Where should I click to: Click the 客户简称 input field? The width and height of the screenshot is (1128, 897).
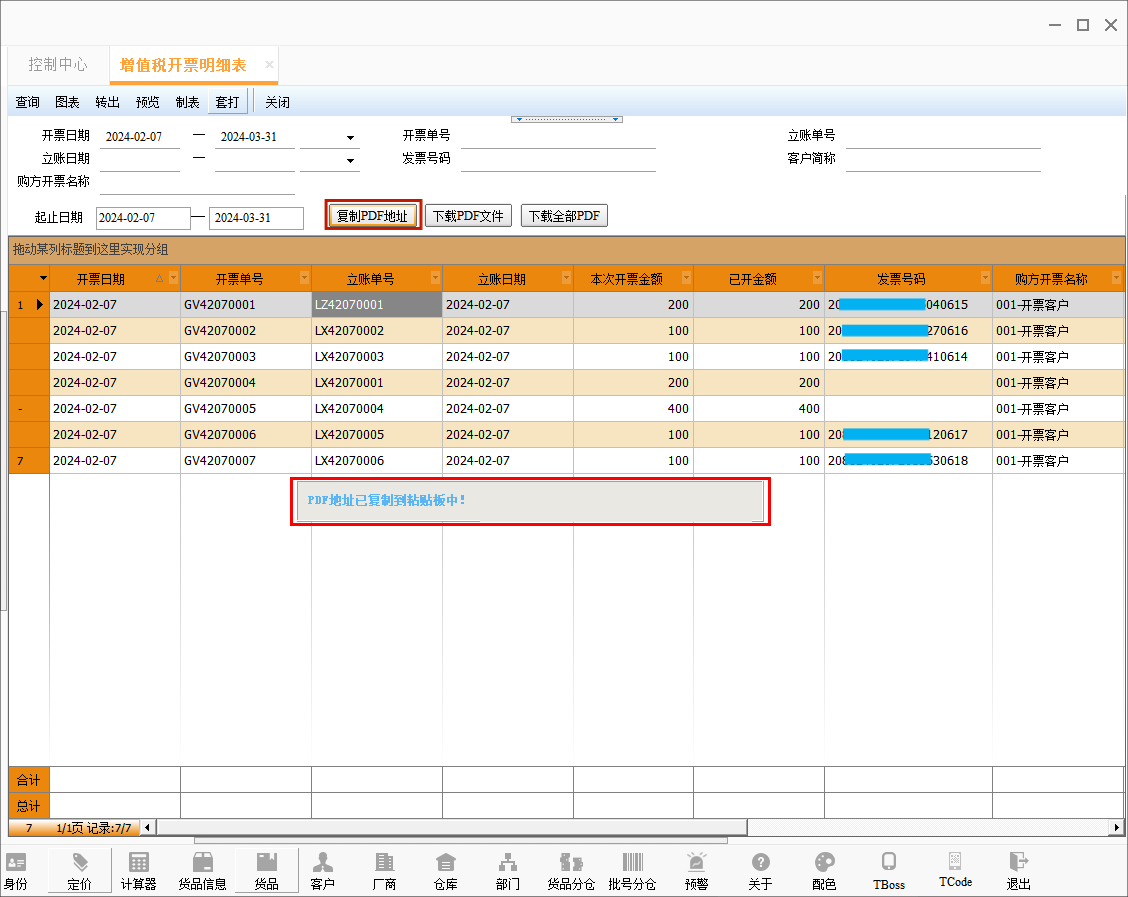coord(943,160)
